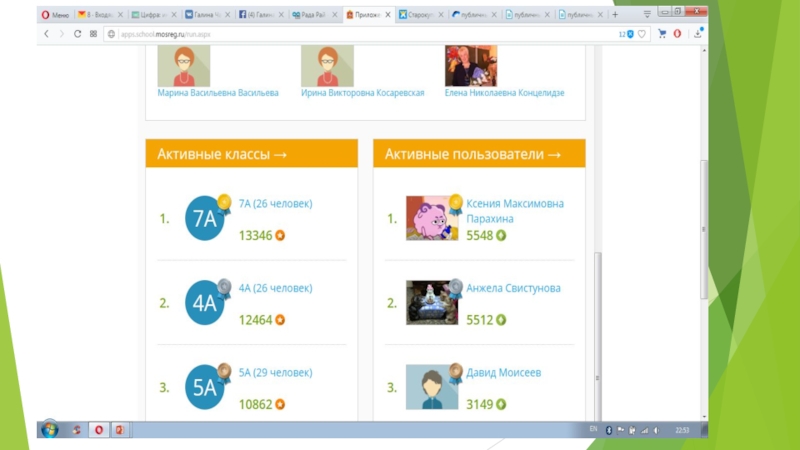
Task: Open the 7А (26 человек) link
Action: tap(276, 204)
